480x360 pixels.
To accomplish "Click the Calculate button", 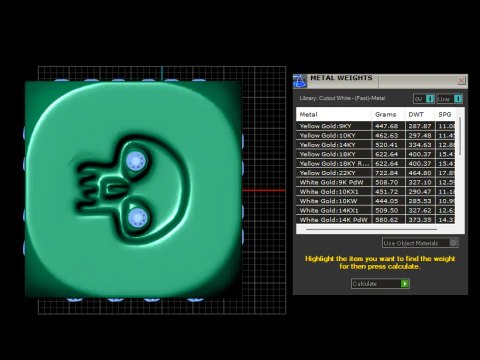I will tap(380, 284).
